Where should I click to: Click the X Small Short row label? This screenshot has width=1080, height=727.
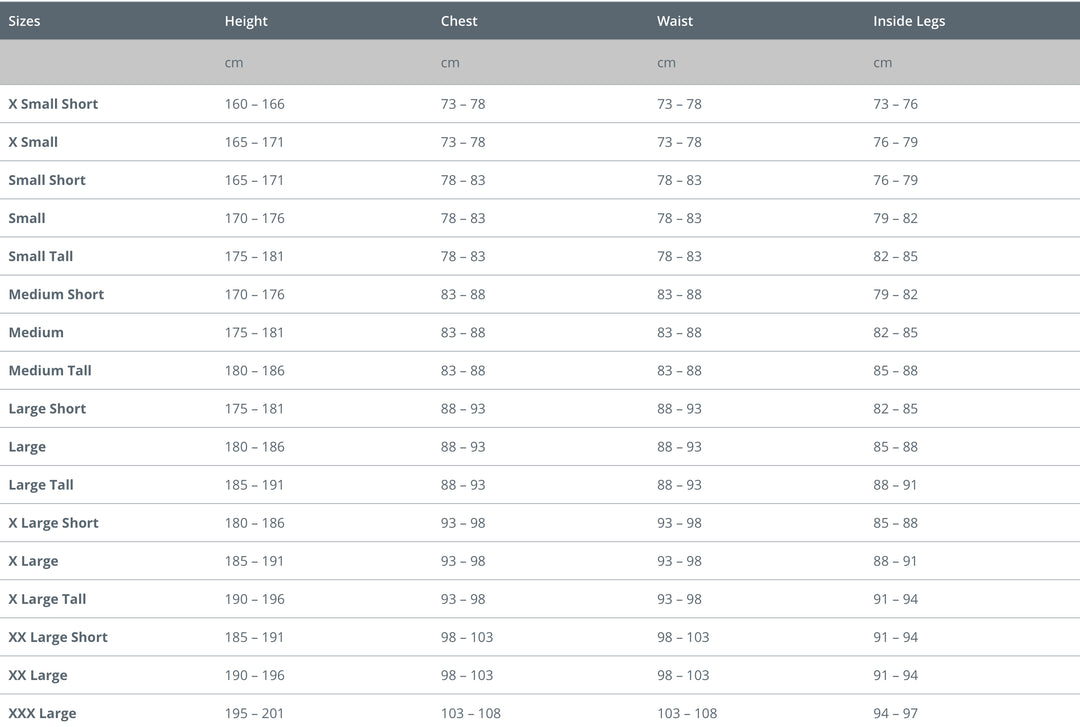click(53, 104)
